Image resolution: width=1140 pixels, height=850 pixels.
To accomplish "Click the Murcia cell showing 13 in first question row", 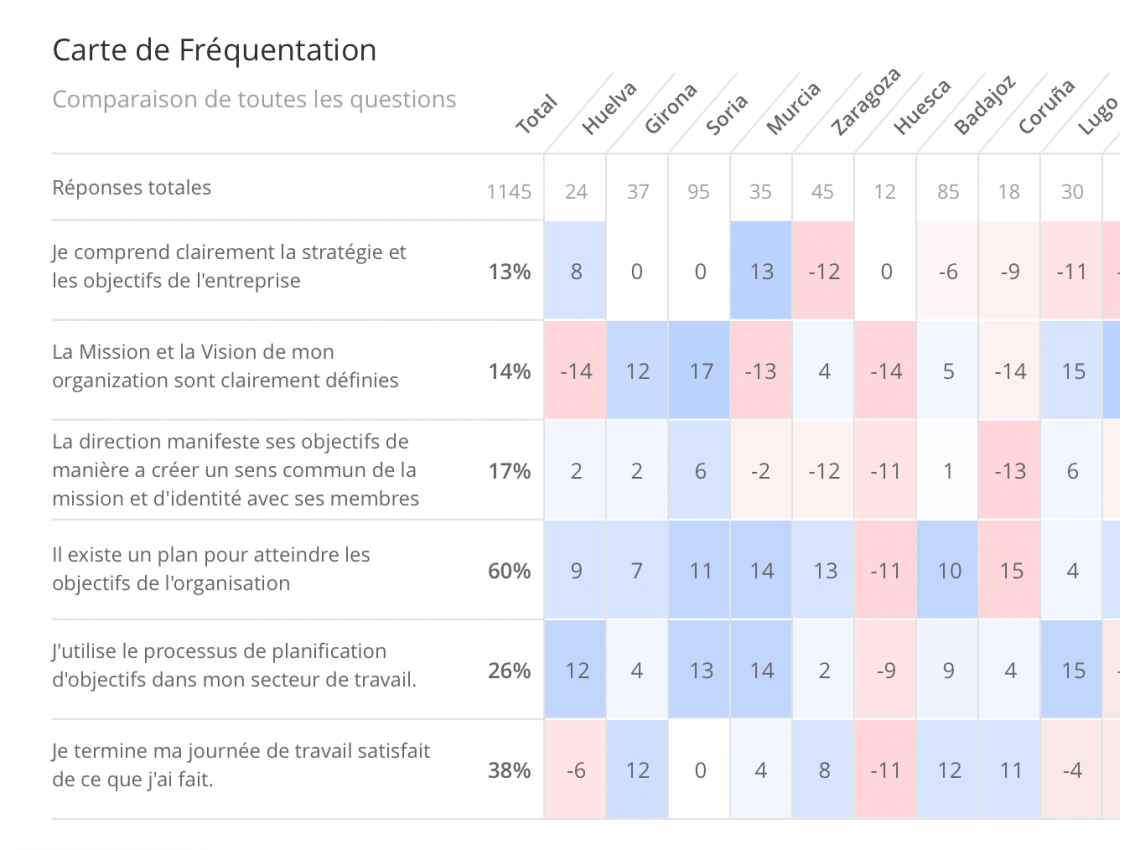I will click(762, 271).
